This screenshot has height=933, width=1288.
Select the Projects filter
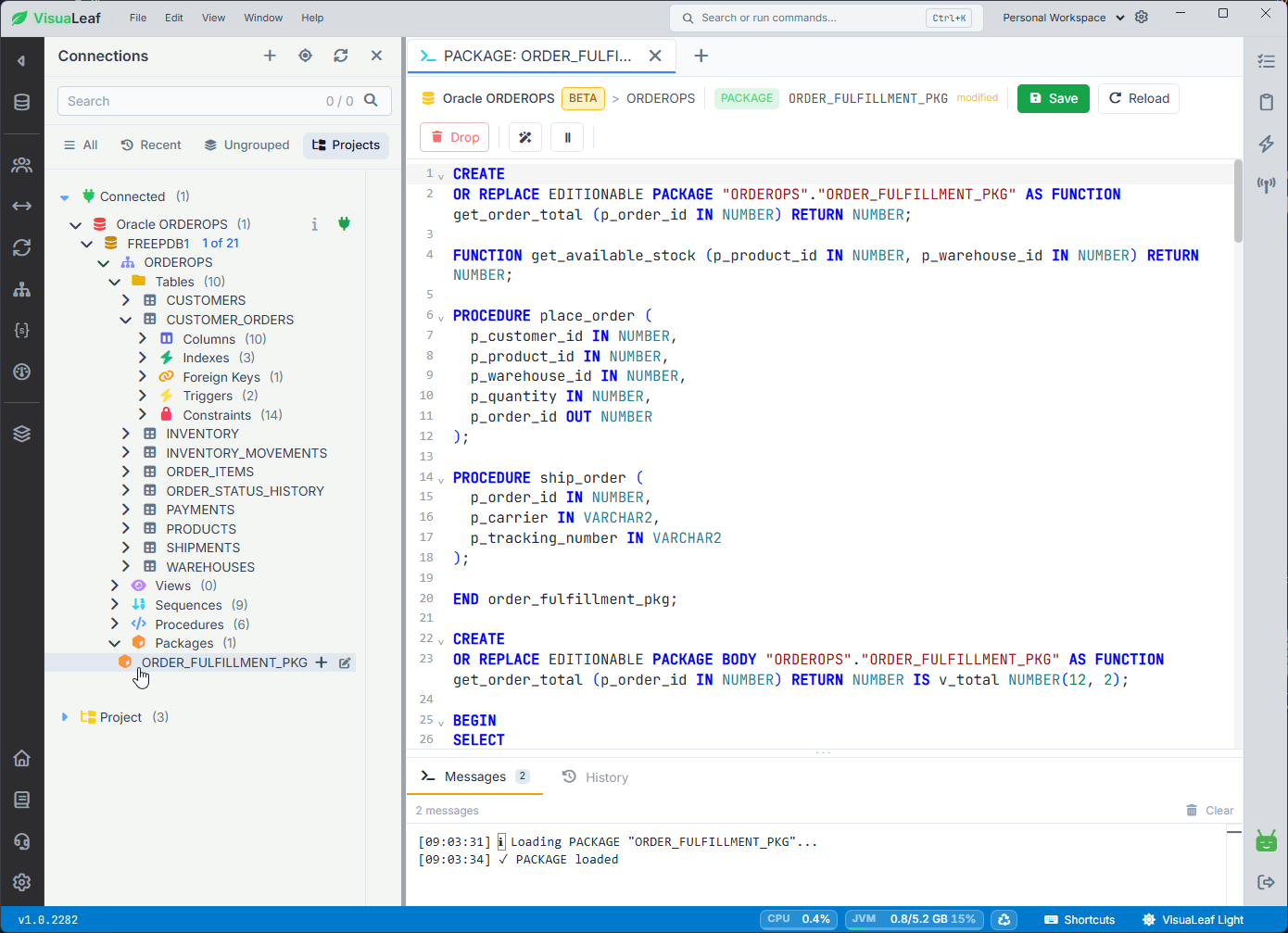[346, 145]
